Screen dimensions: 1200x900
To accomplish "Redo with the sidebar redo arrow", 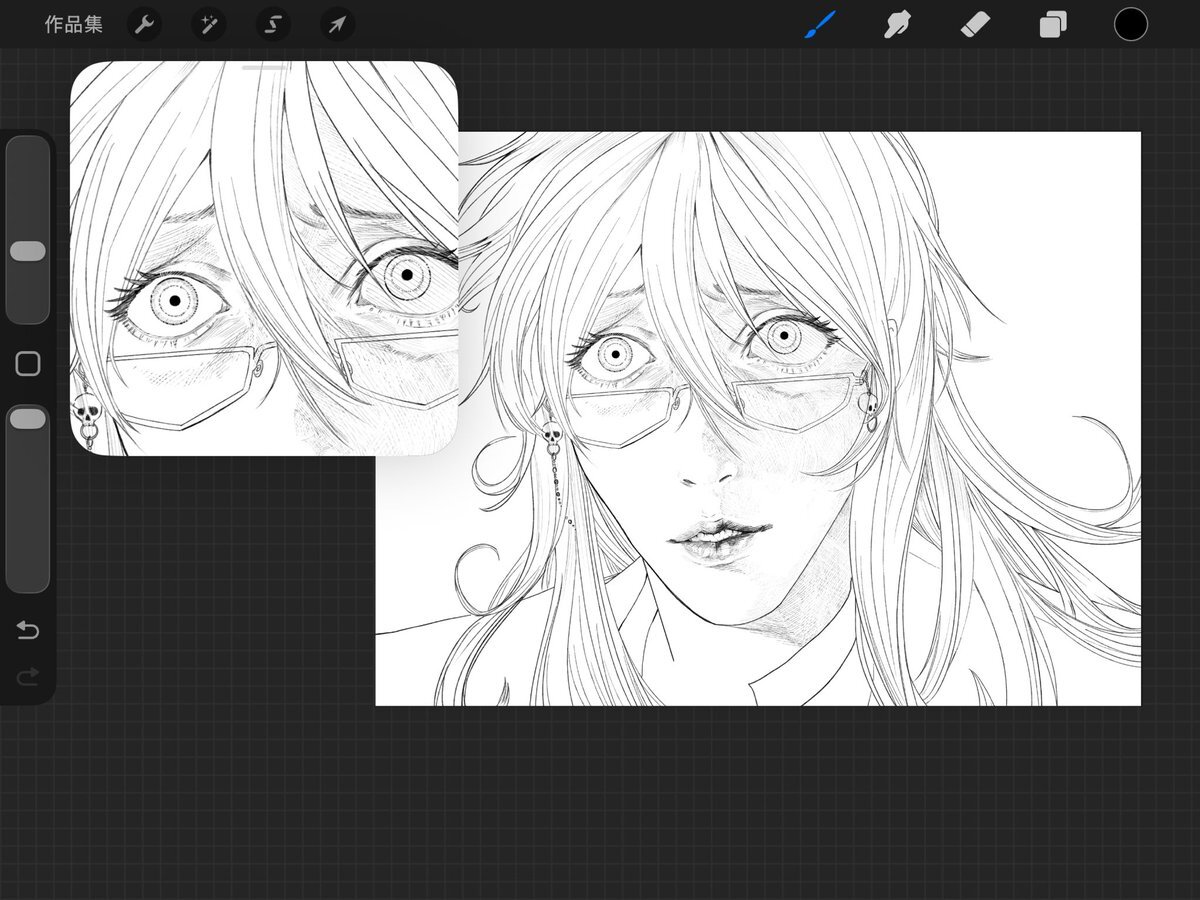I will click(28, 677).
